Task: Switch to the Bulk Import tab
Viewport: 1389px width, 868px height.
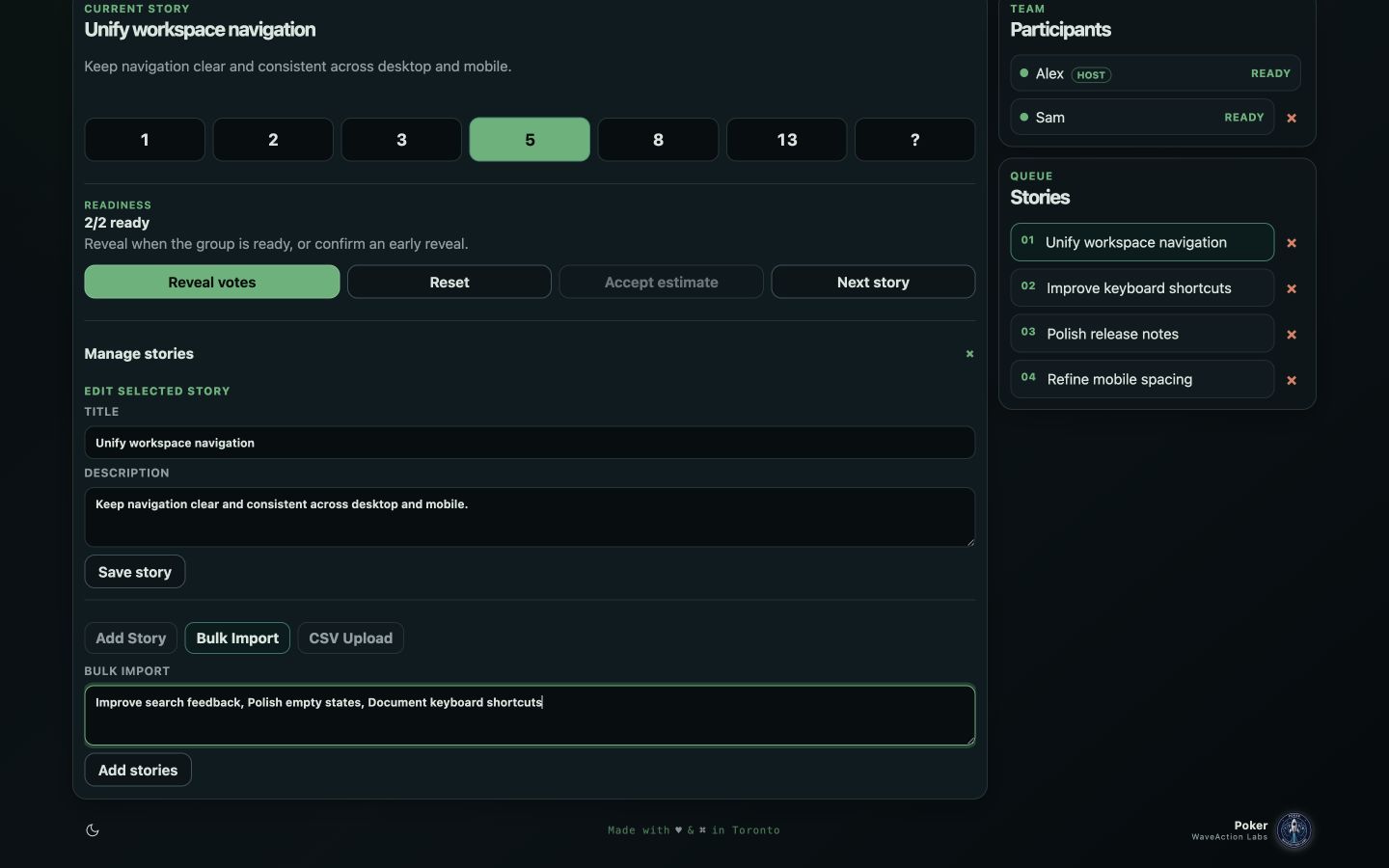Action: [237, 638]
